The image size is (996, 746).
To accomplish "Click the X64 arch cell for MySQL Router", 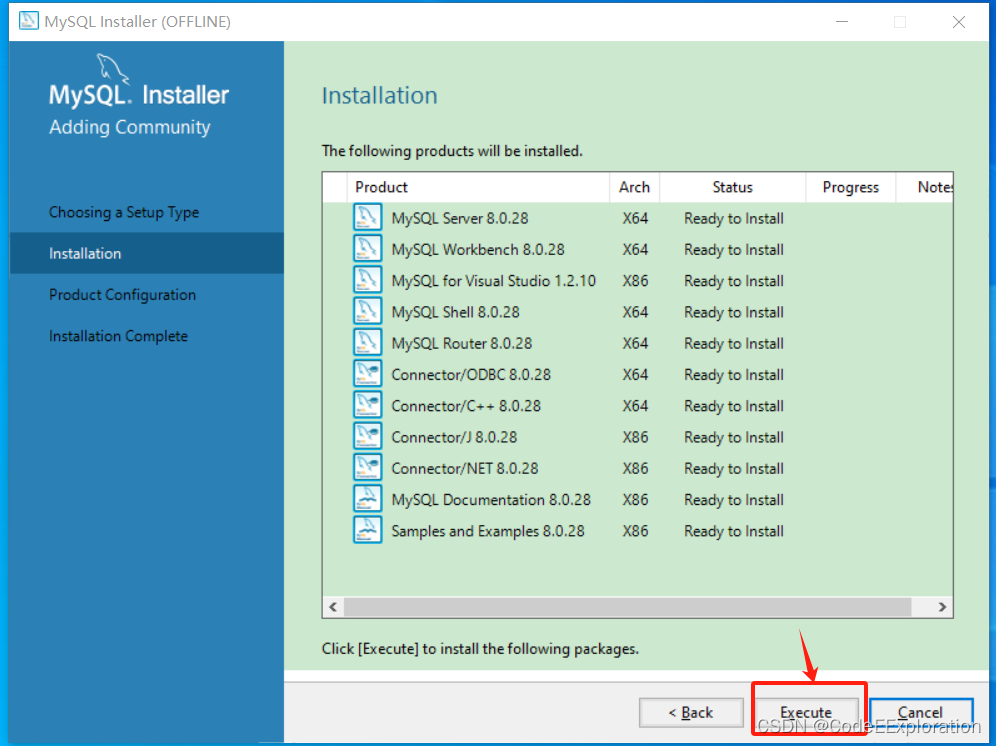I will tap(635, 343).
